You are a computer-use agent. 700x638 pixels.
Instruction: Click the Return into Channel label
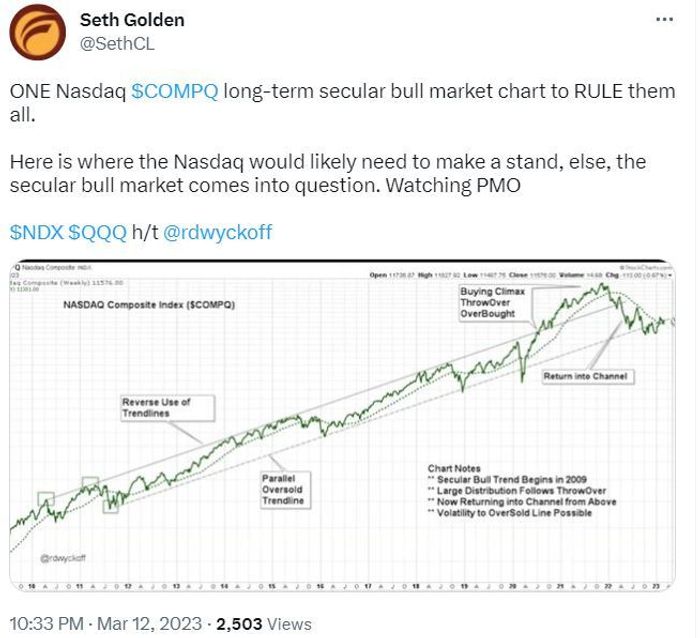tap(586, 376)
